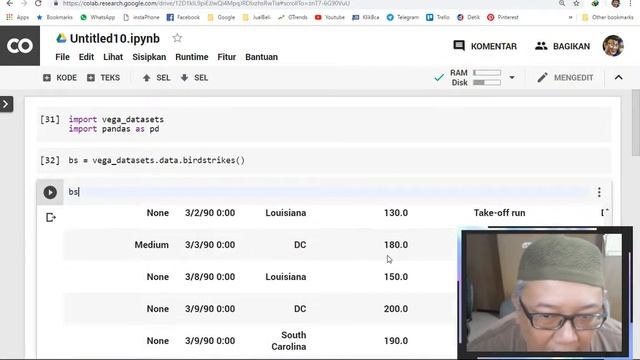Open the Edit menu
The image size is (640, 360).
click(x=86, y=57)
